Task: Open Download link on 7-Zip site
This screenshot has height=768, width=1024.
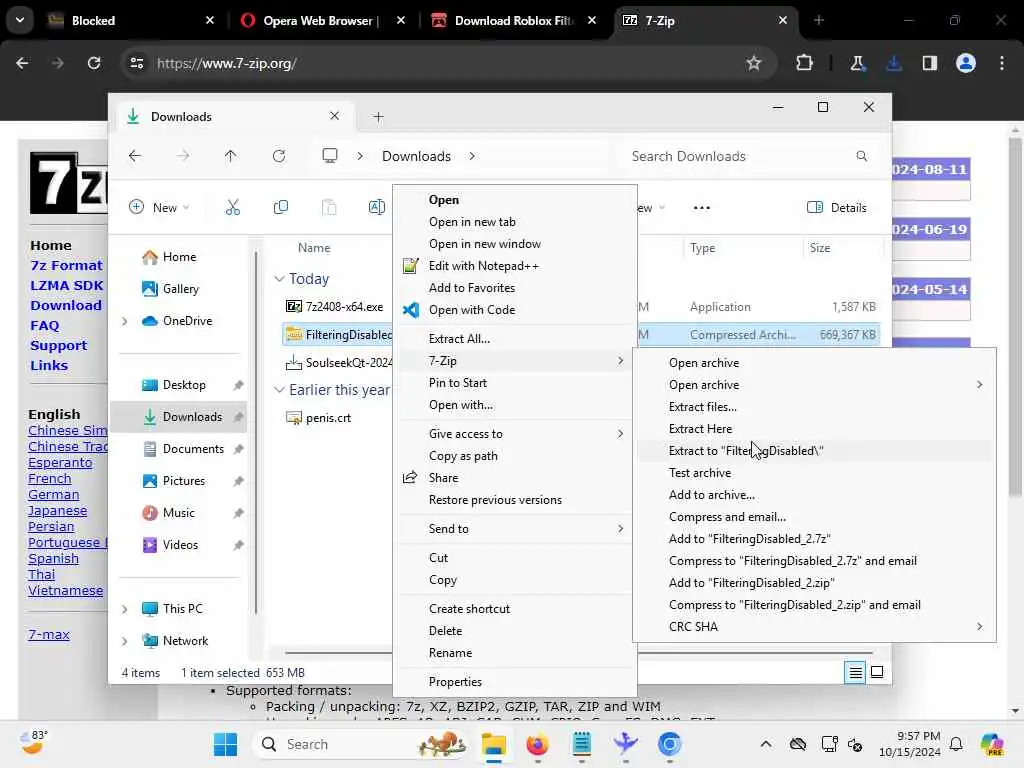Action: coord(66,306)
